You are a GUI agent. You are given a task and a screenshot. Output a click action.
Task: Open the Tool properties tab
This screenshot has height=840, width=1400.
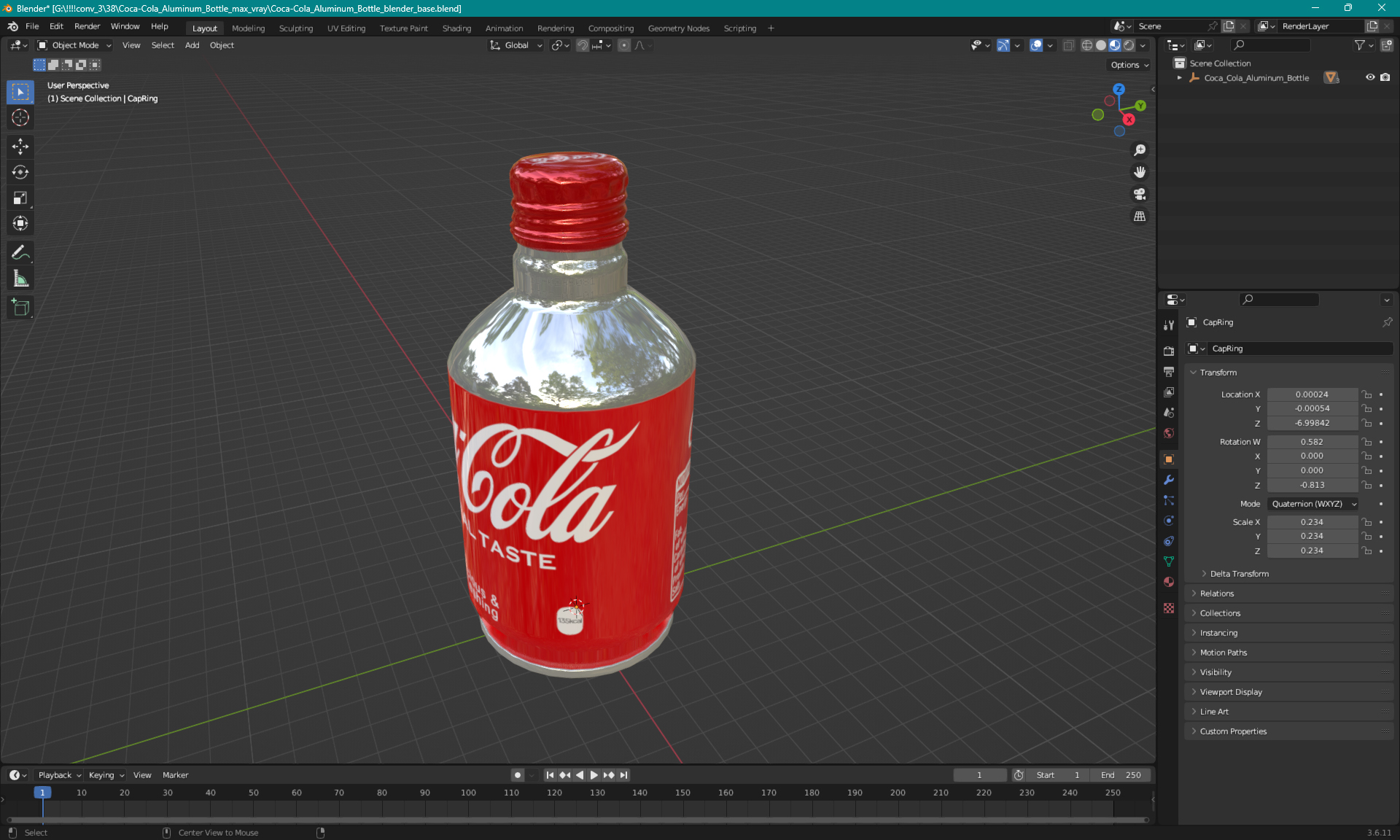(x=1169, y=325)
